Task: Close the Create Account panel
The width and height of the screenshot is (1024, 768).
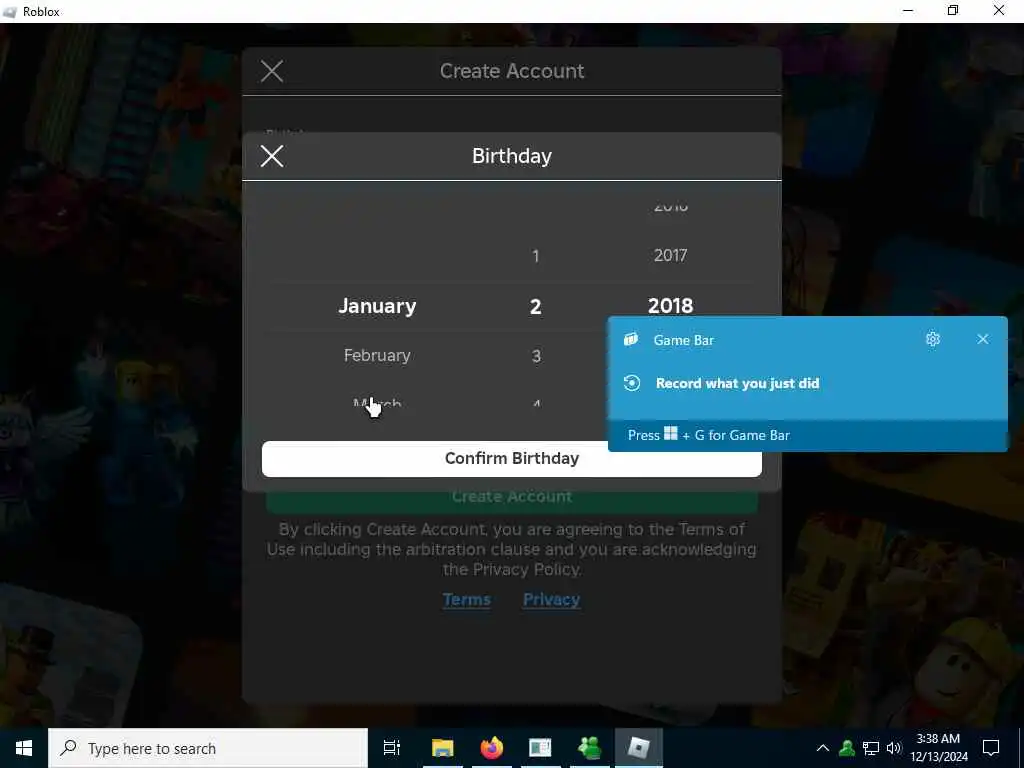Action: [x=272, y=71]
